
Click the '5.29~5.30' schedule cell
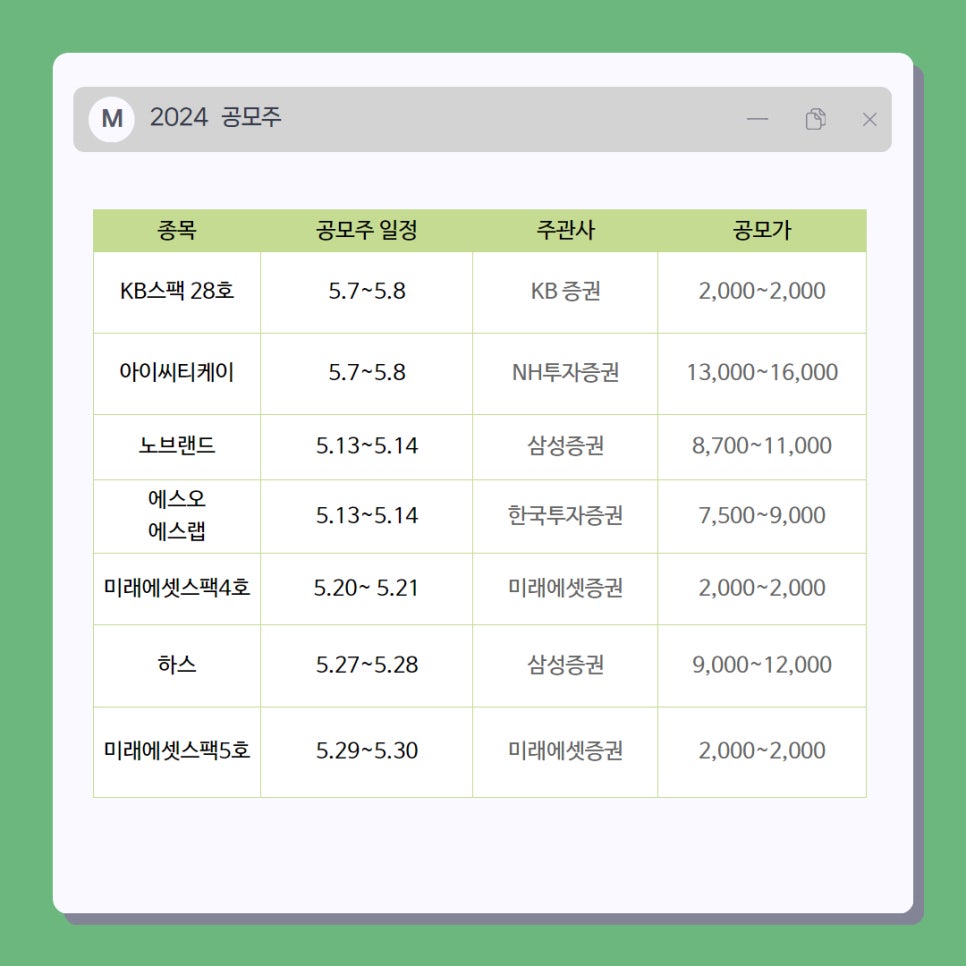367,752
